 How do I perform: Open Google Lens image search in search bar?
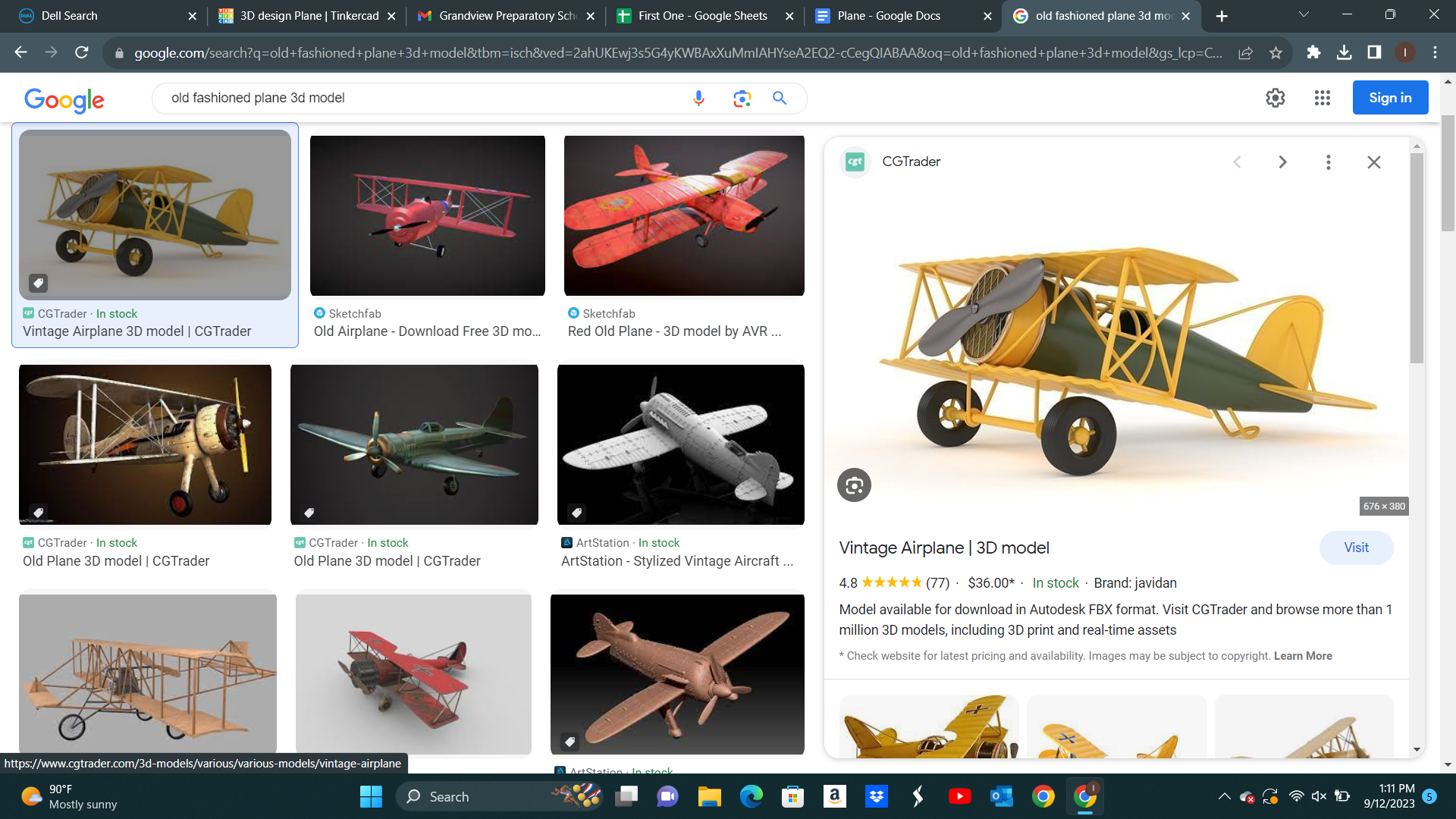pyautogui.click(x=741, y=98)
